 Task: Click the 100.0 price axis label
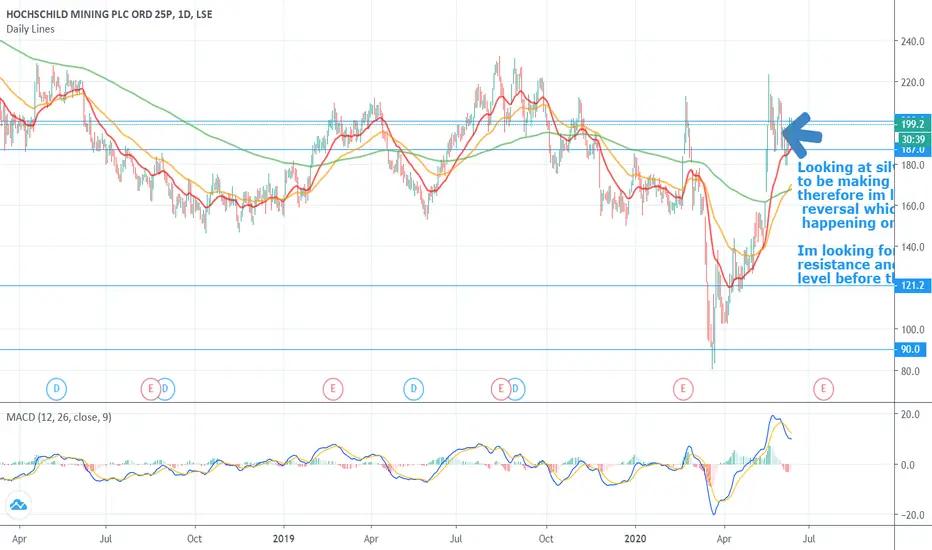click(x=912, y=329)
